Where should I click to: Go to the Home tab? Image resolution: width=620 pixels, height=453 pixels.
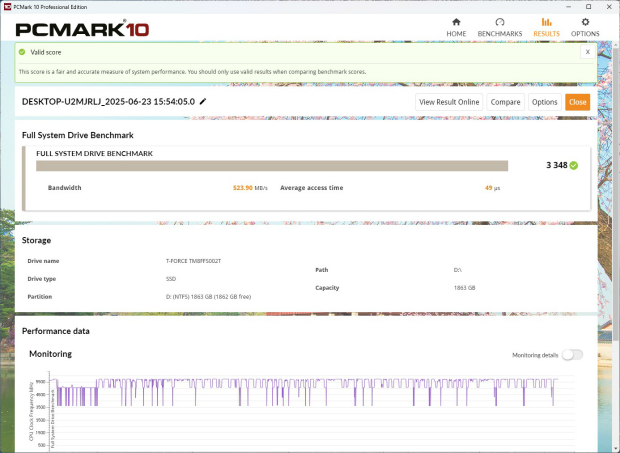(x=456, y=27)
